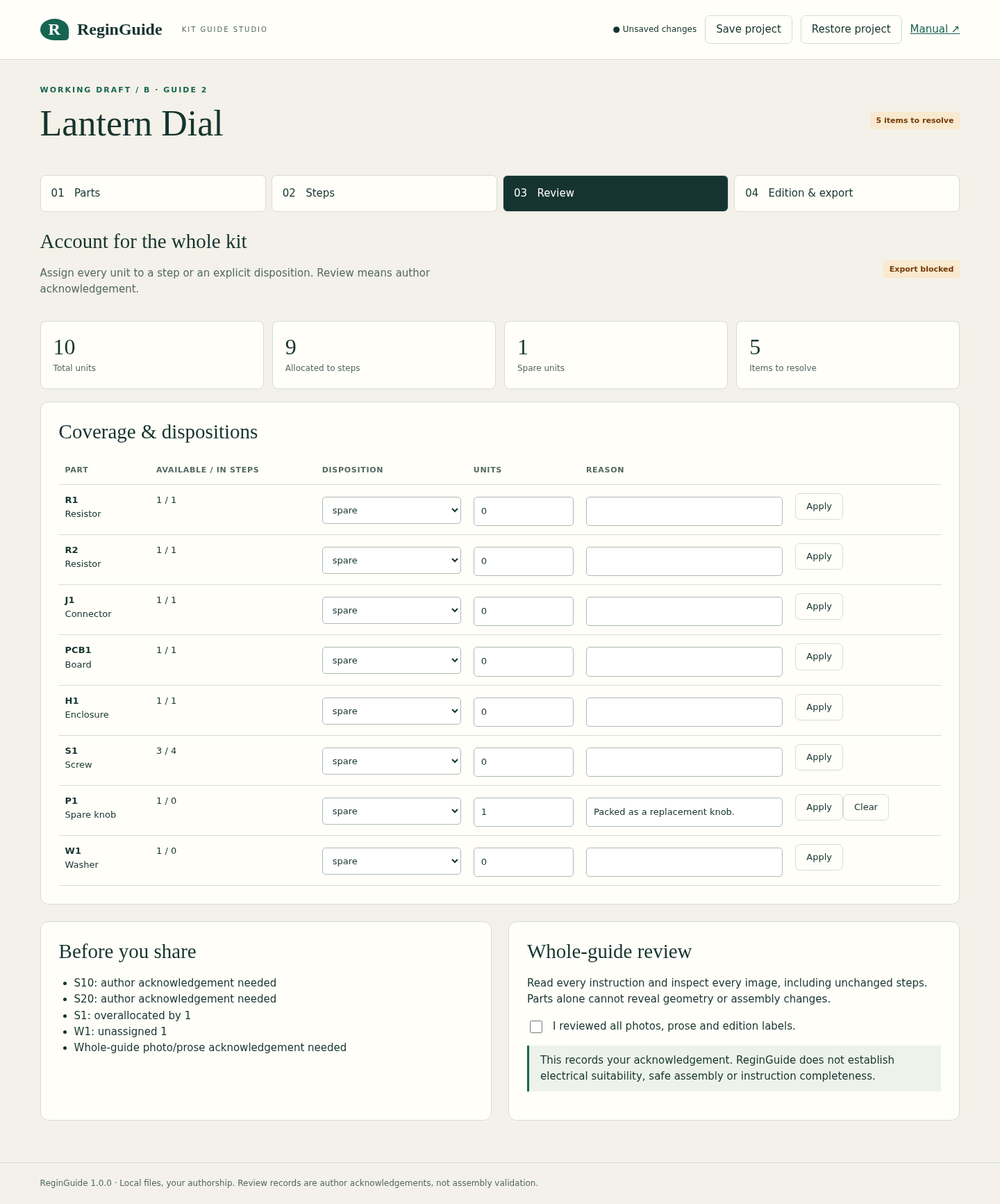Check the reviewed all photos checkbox
Screen dimensions: 1000x1204
(x=536, y=1027)
